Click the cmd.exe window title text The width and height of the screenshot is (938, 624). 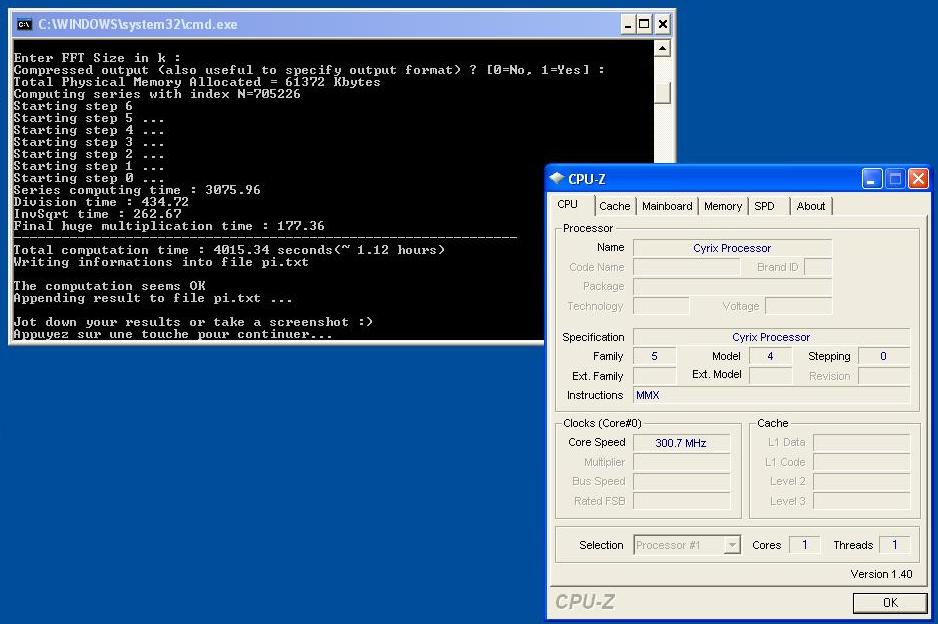point(138,25)
